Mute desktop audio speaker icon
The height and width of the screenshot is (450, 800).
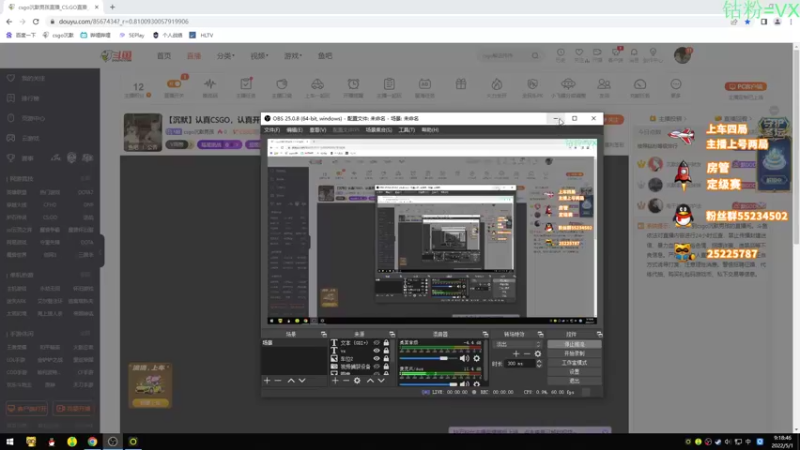464,359
